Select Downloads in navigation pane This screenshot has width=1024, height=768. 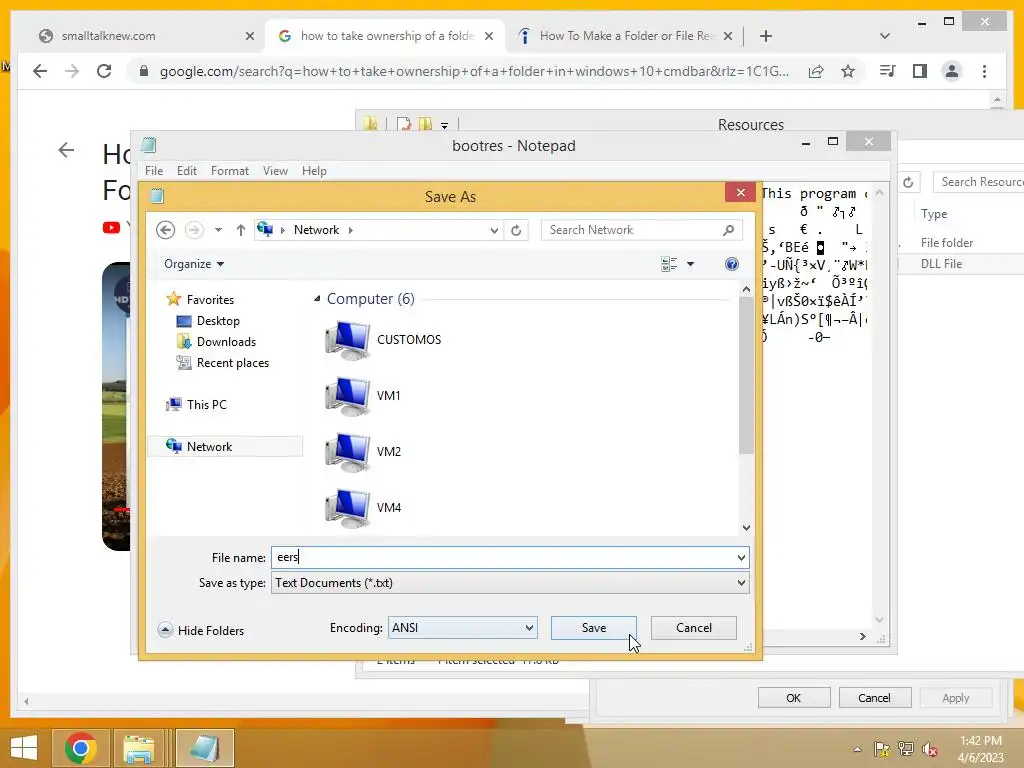tap(216, 342)
